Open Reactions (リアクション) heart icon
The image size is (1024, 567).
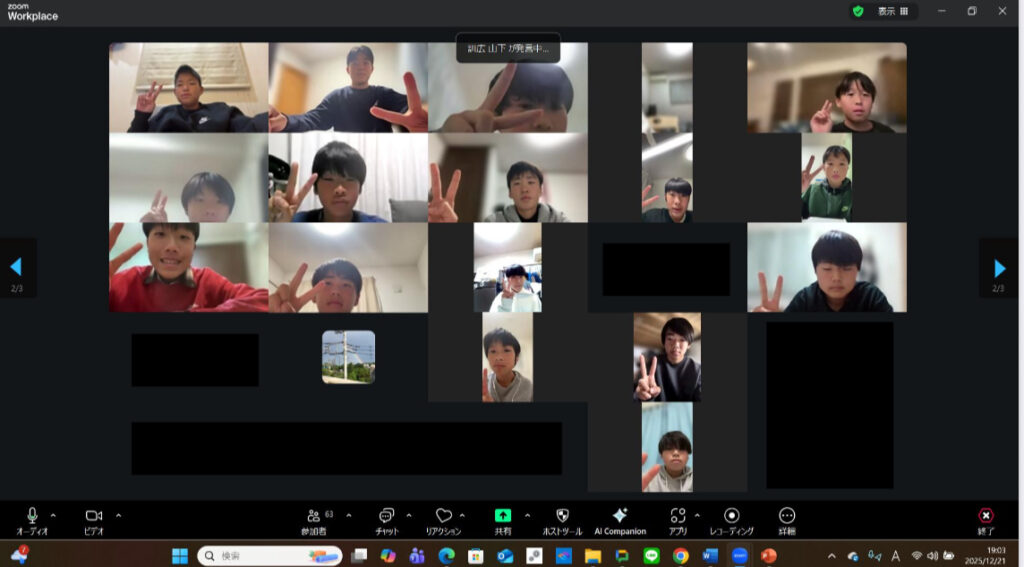pos(443,516)
